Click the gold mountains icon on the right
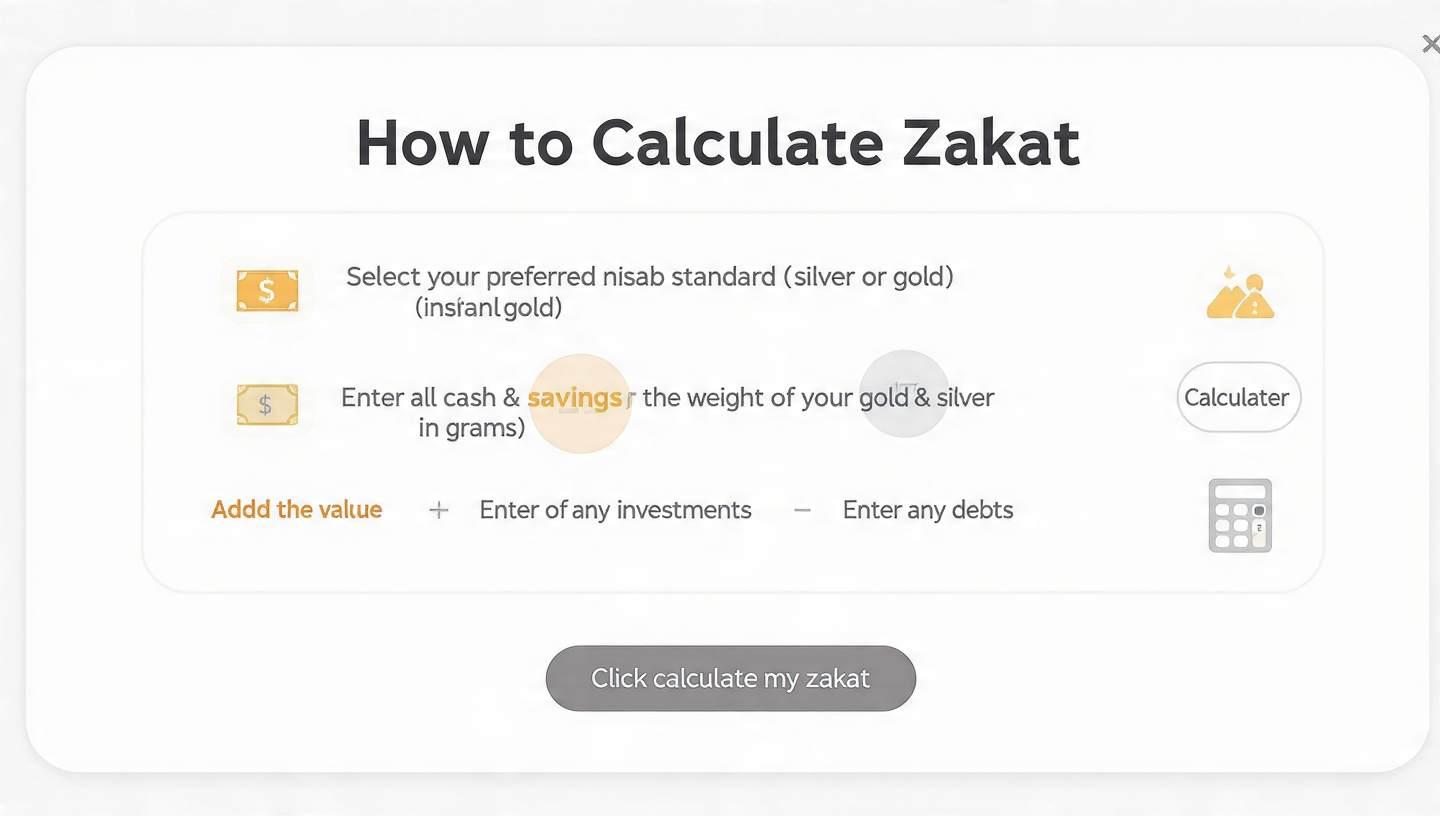This screenshot has width=1440, height=816. [1239, 291]
